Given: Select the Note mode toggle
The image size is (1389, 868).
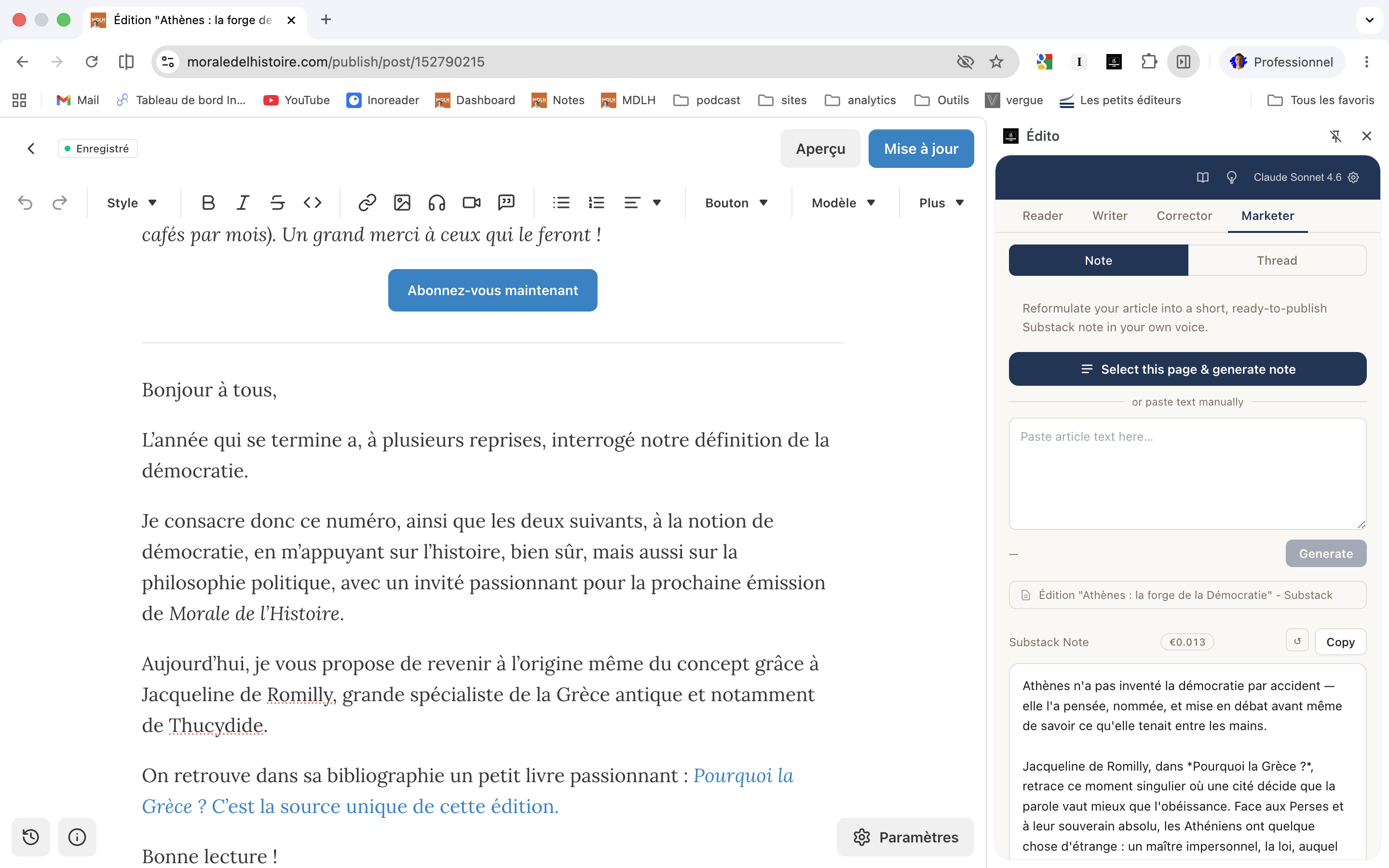Looking at the screenshot, I should pyautogui.click(x=1098, y=260).
